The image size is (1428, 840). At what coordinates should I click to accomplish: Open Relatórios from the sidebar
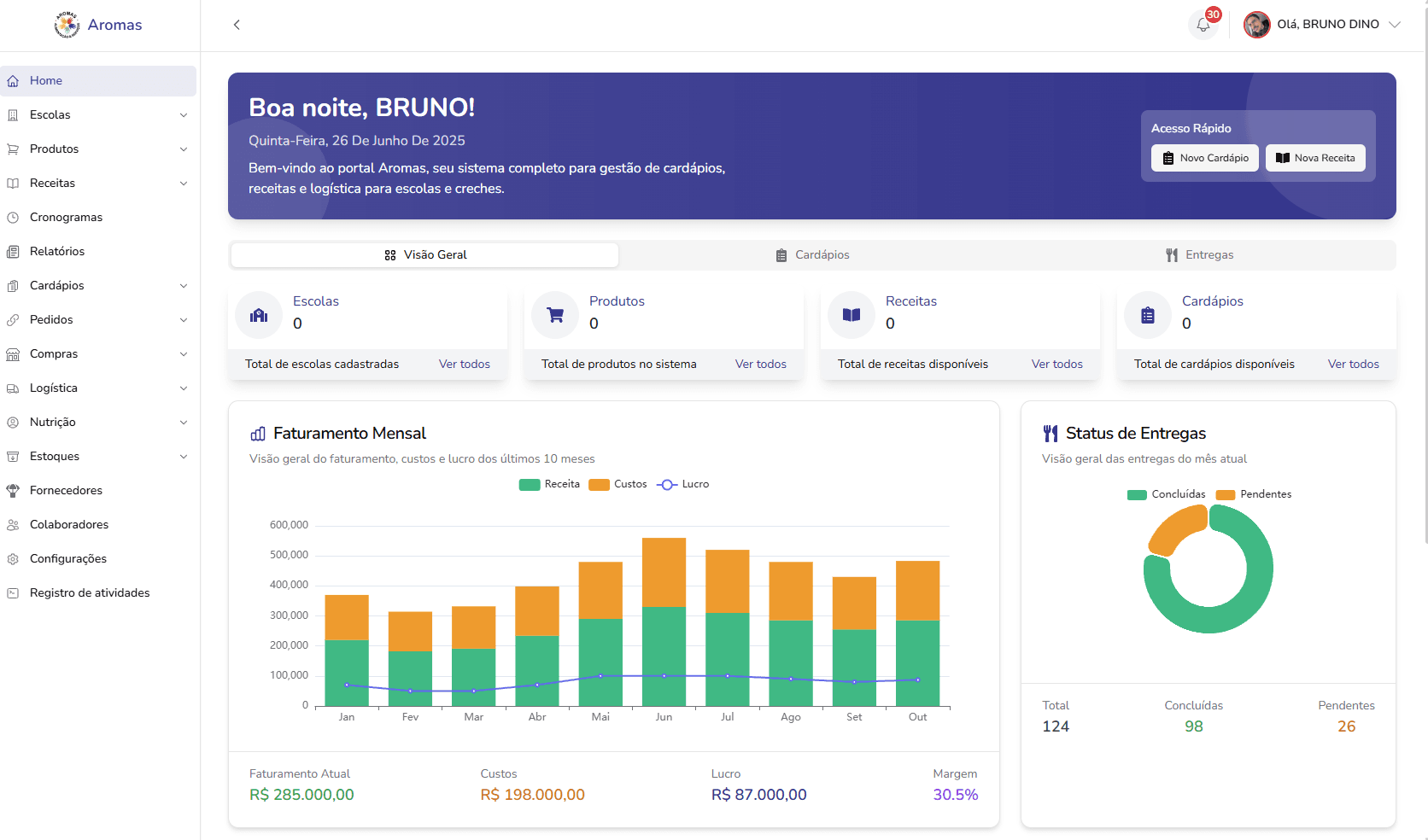[x=57, y=251]
